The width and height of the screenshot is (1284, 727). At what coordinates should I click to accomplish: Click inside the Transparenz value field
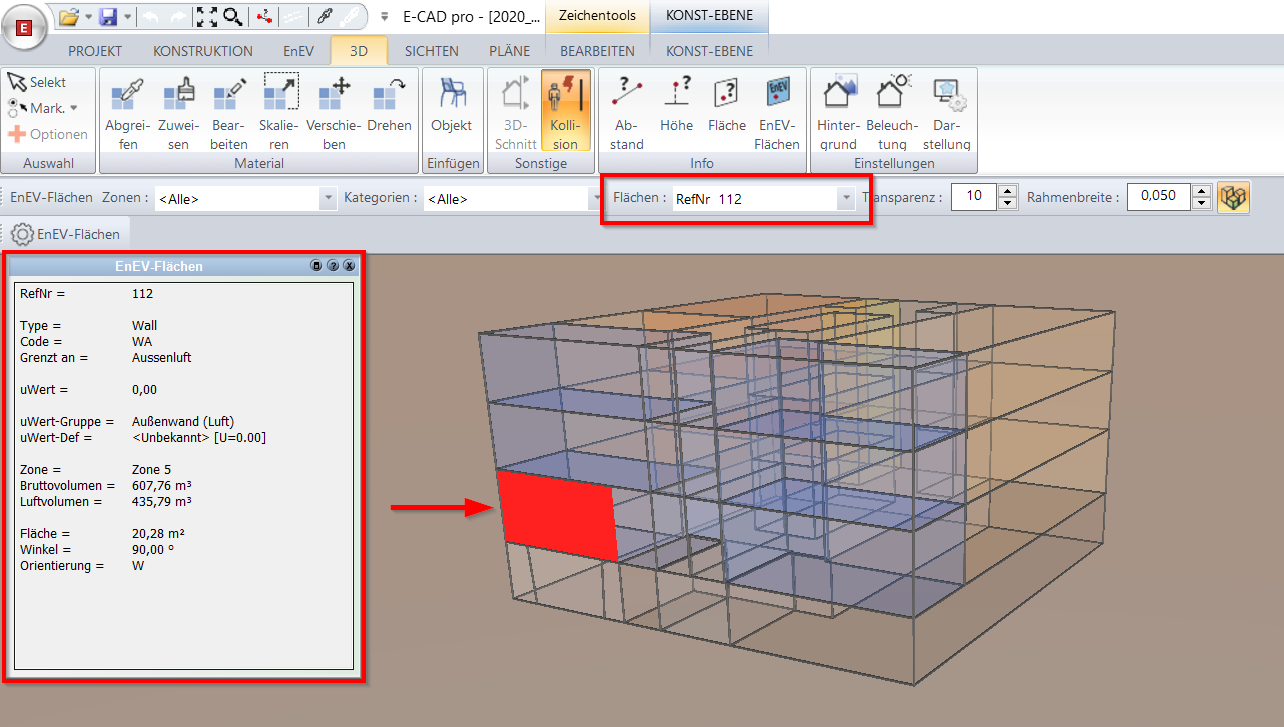972,196
